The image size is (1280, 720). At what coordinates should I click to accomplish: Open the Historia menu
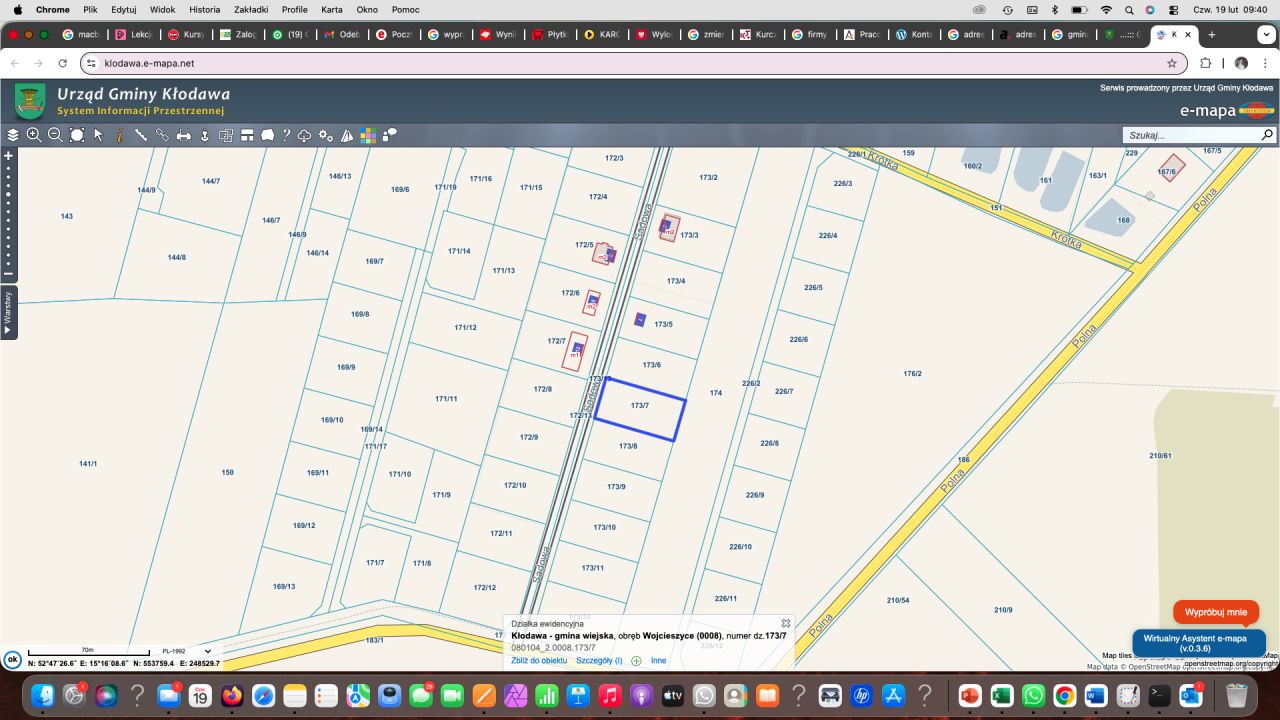(204, 9)
